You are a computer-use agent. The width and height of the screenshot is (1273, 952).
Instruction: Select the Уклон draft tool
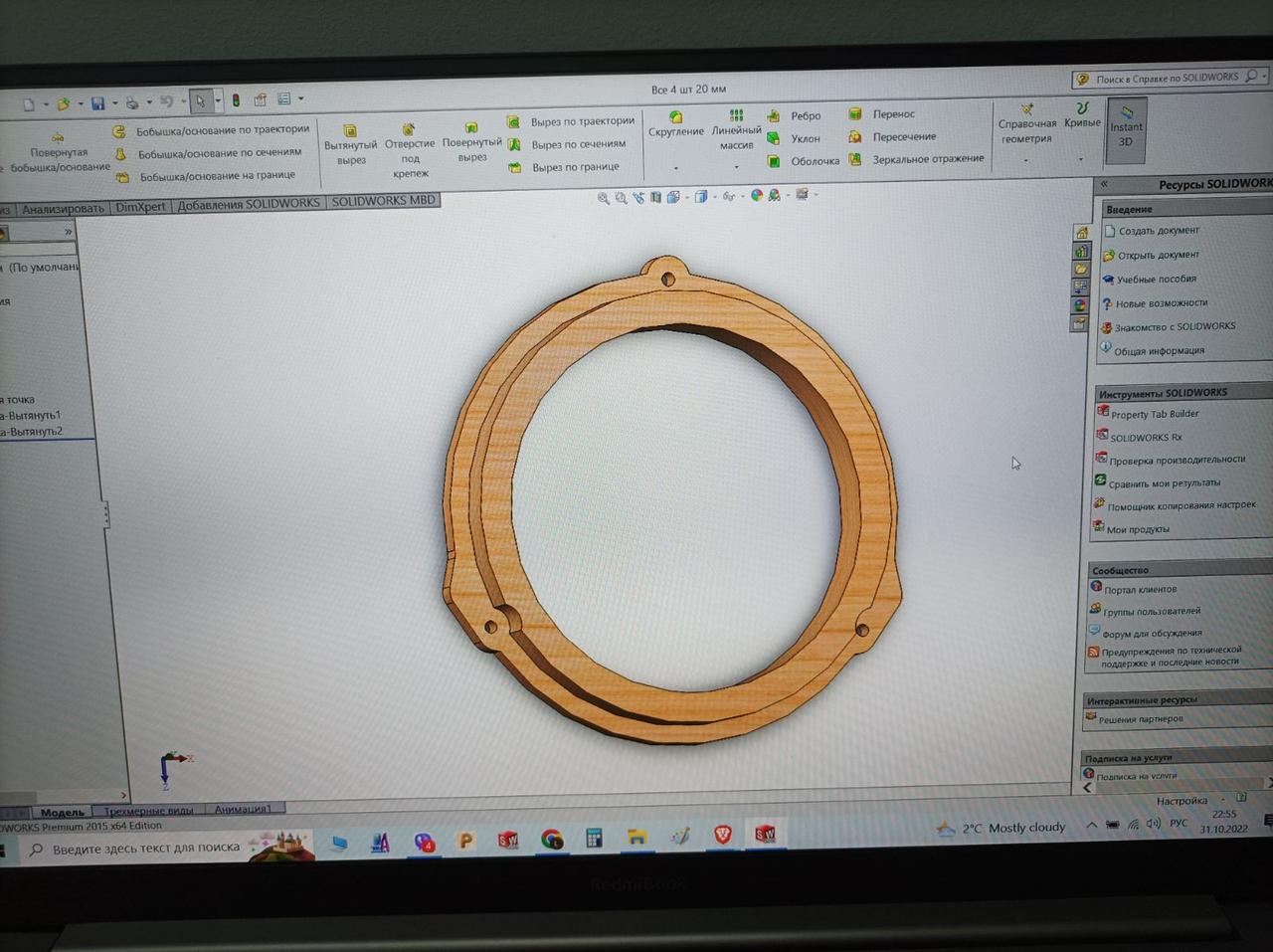794,138
